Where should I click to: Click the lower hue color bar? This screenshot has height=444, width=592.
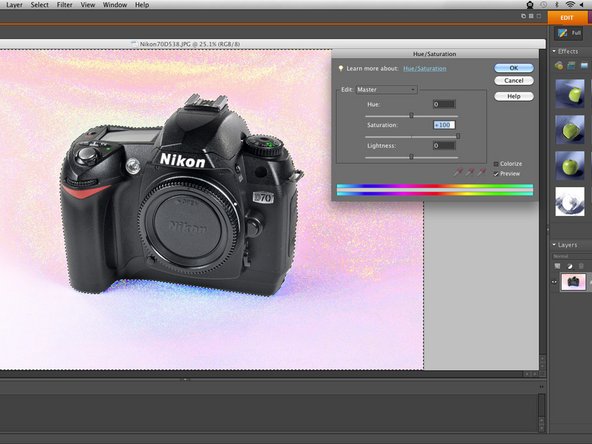tap(435, 193)
